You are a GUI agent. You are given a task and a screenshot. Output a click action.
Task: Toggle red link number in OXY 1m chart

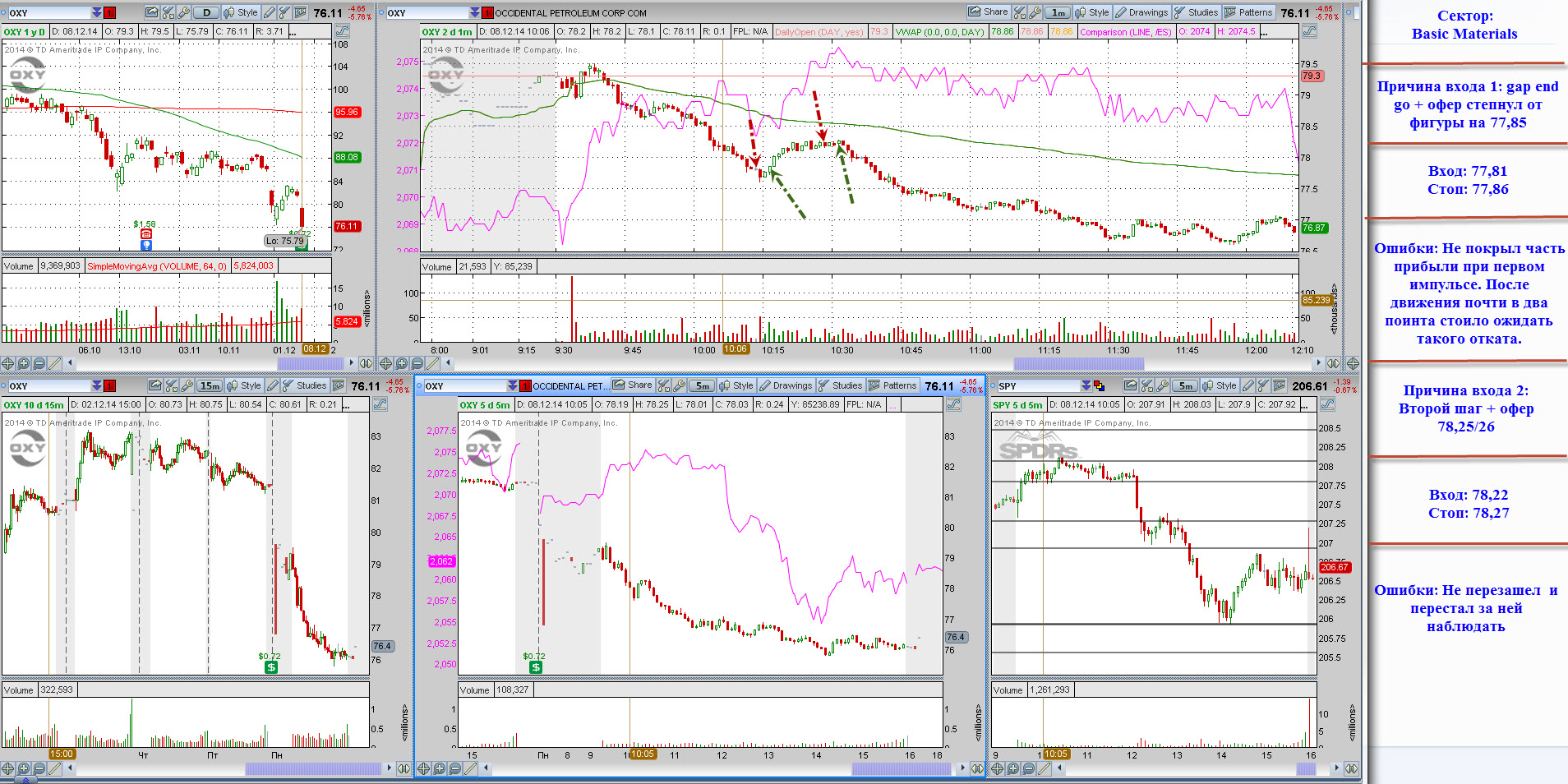pyautogui.click(x=488, y=12)
